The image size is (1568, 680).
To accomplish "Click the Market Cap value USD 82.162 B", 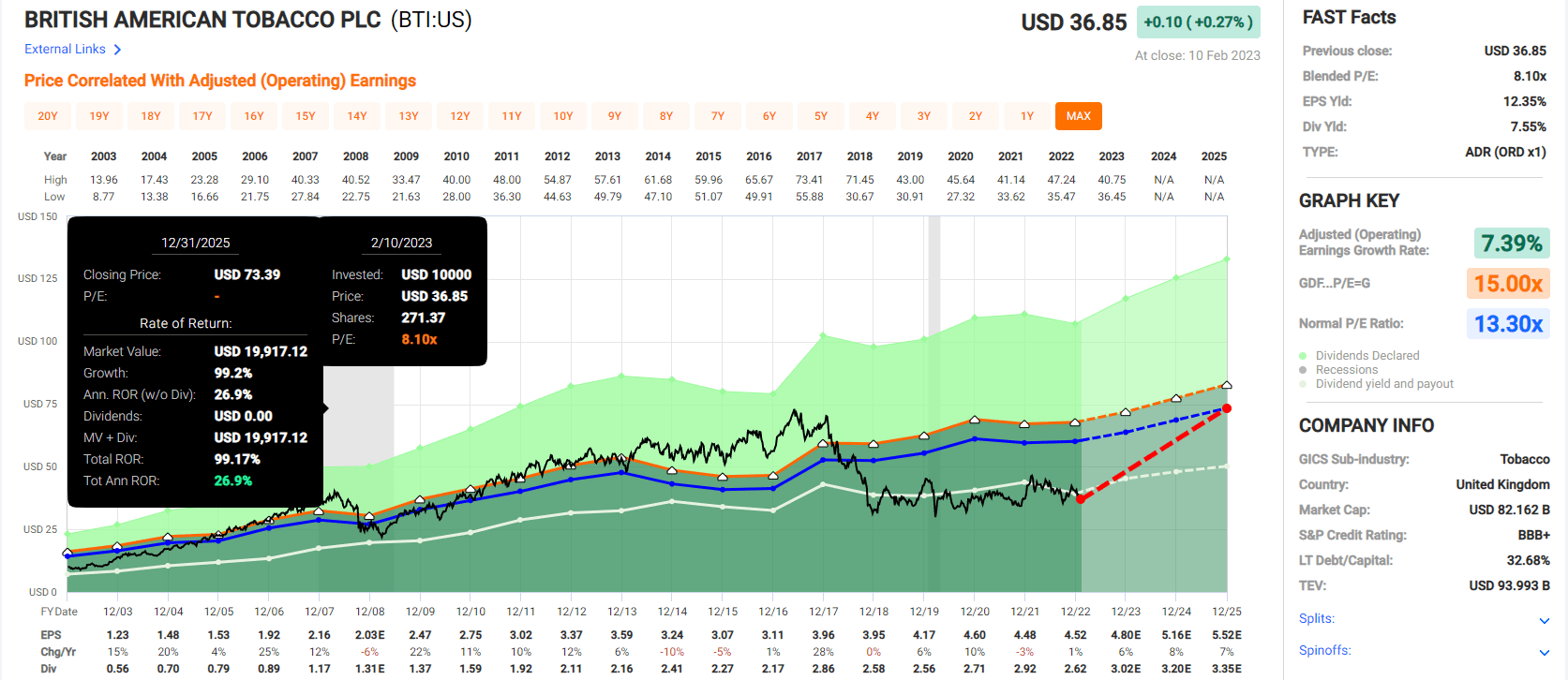I will point(1510,510).
